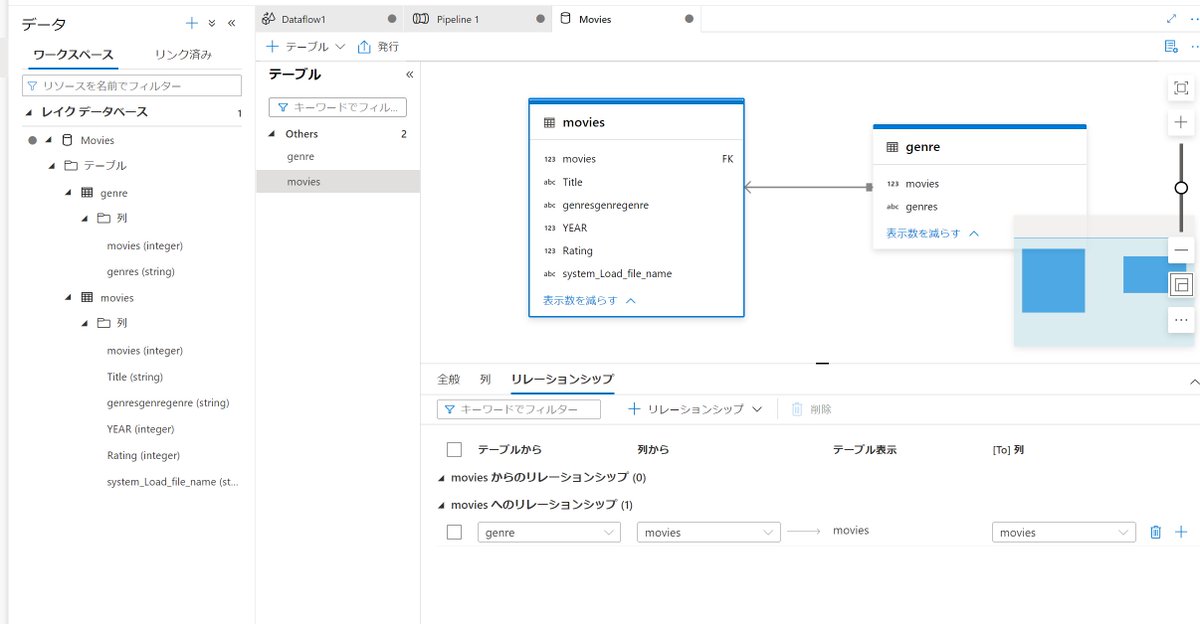Click genresgenregenre column in movies card
The image size is (1200, 624).
605,205
